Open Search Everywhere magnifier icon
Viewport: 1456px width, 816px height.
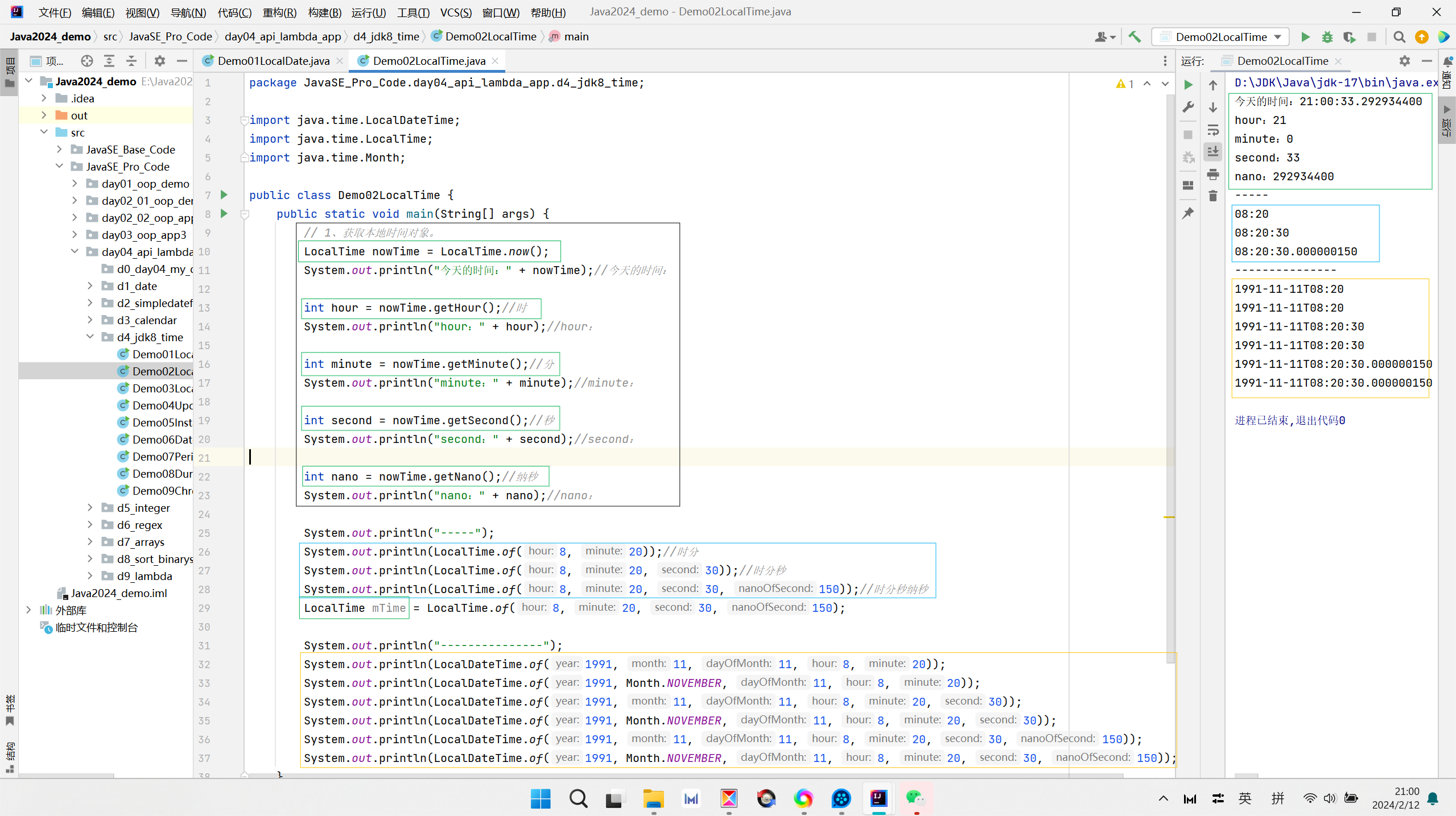pyautogui.click(x=1399, y=37)
